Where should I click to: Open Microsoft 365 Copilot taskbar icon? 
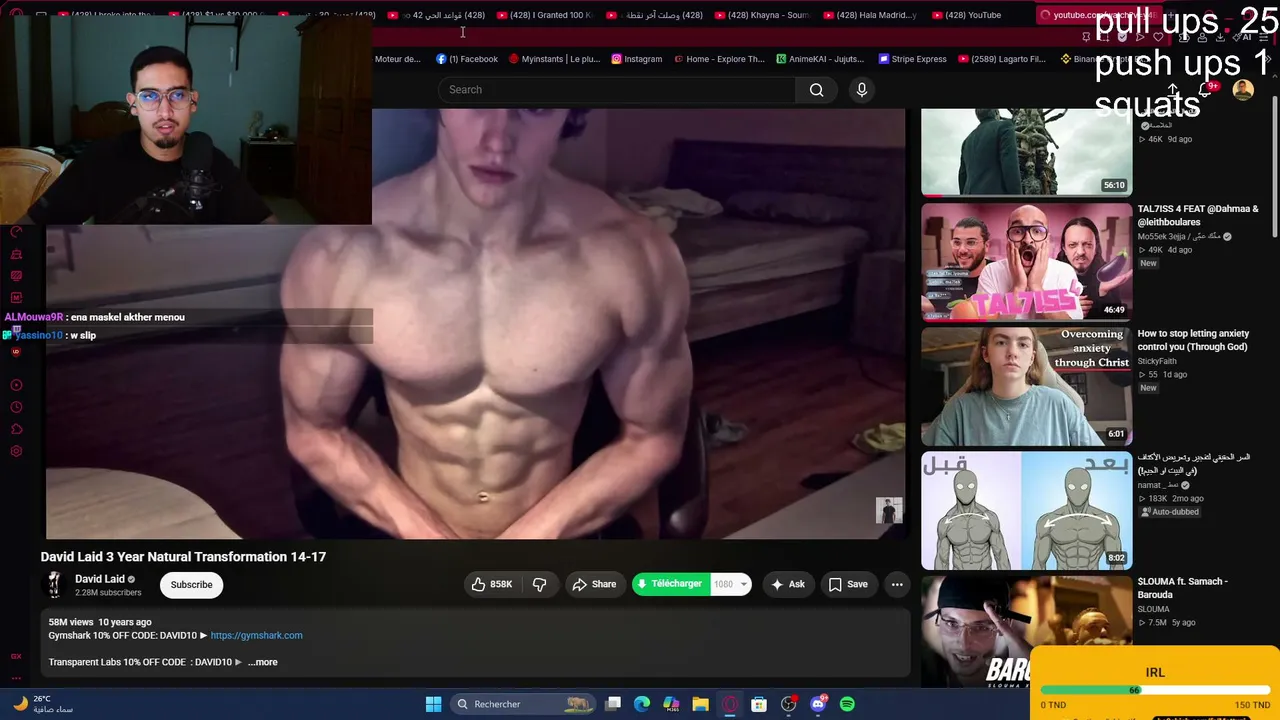click(x=671, y=704)
